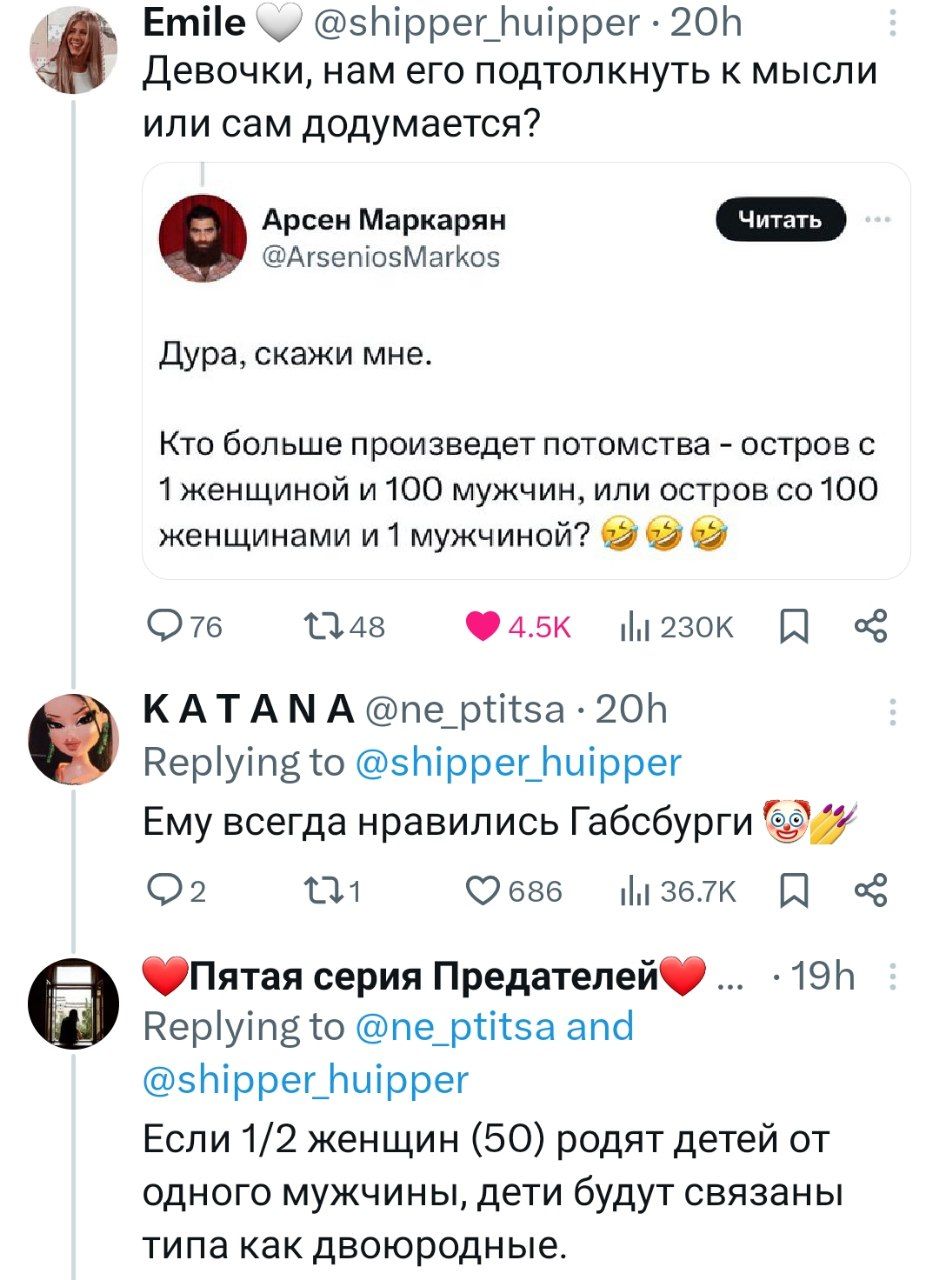The width and height of the screenshot is (939, 1280).
Task: Bookmark Emile's tweet
Action: click(x=789, y=627)
